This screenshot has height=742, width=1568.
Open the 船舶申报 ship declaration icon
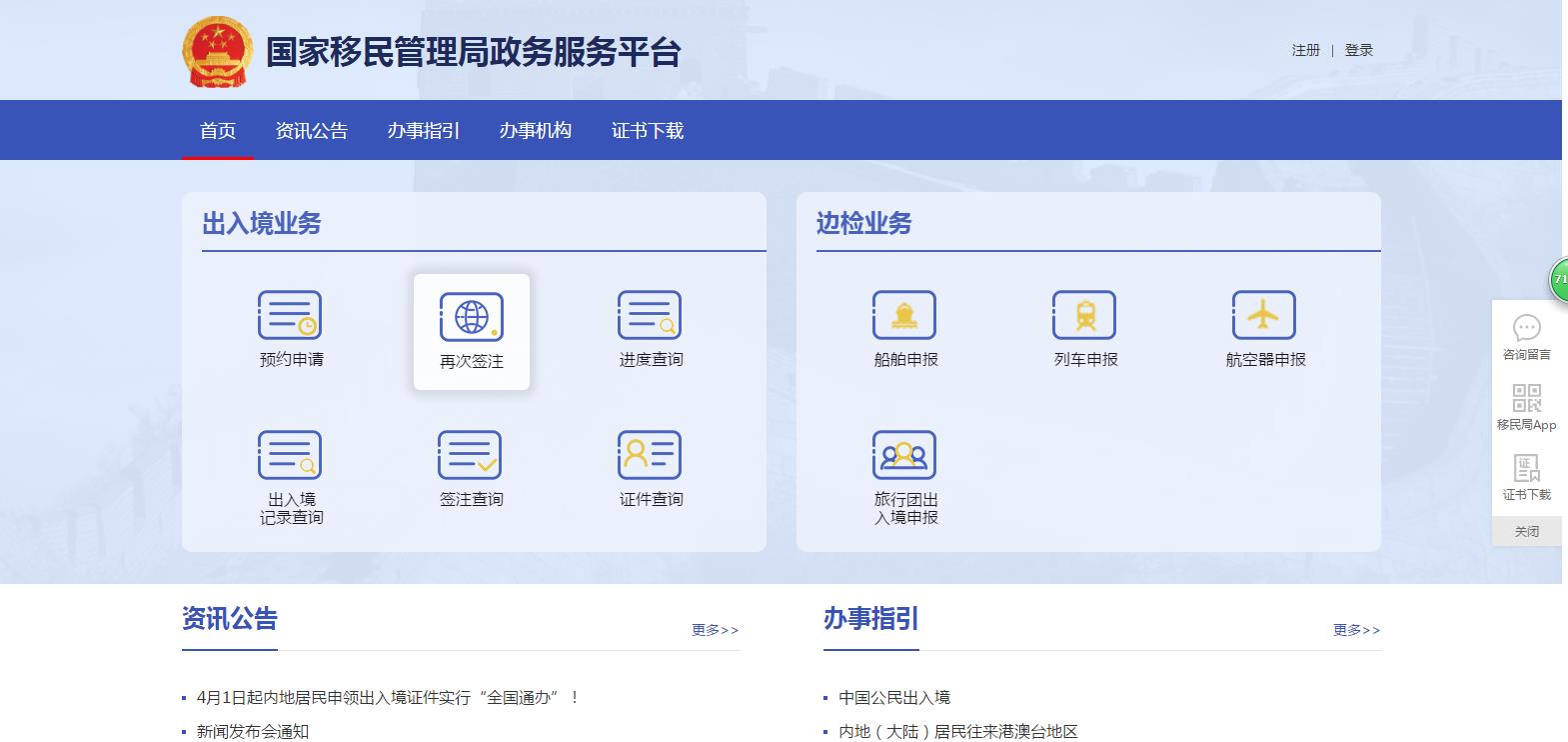pyautogui.click(x=904, y=316)
